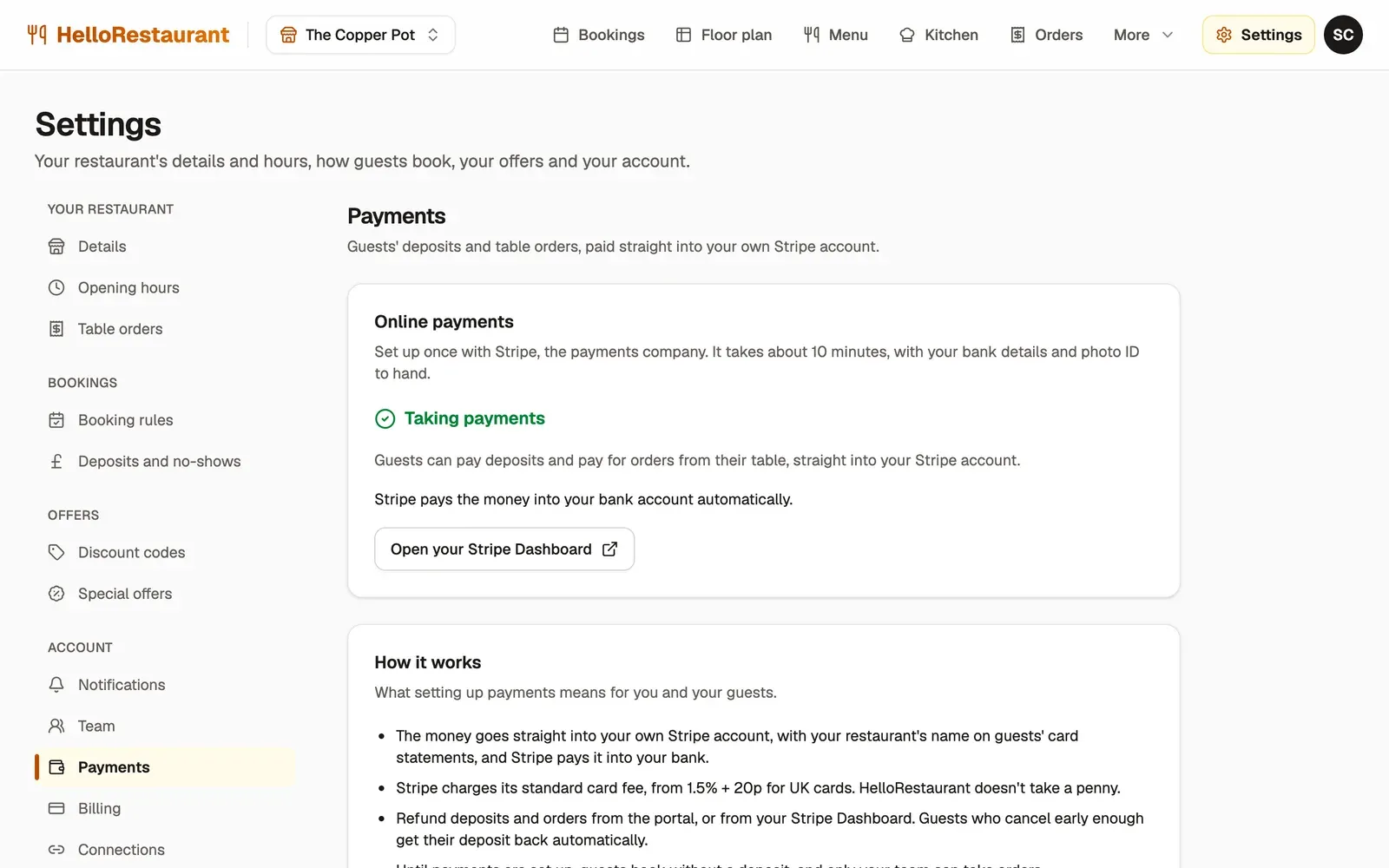The height and width of the screenshot is (868, 1389).
Task: Click the Menu utensils icon in top nav
Action: [x=812, y=35]
